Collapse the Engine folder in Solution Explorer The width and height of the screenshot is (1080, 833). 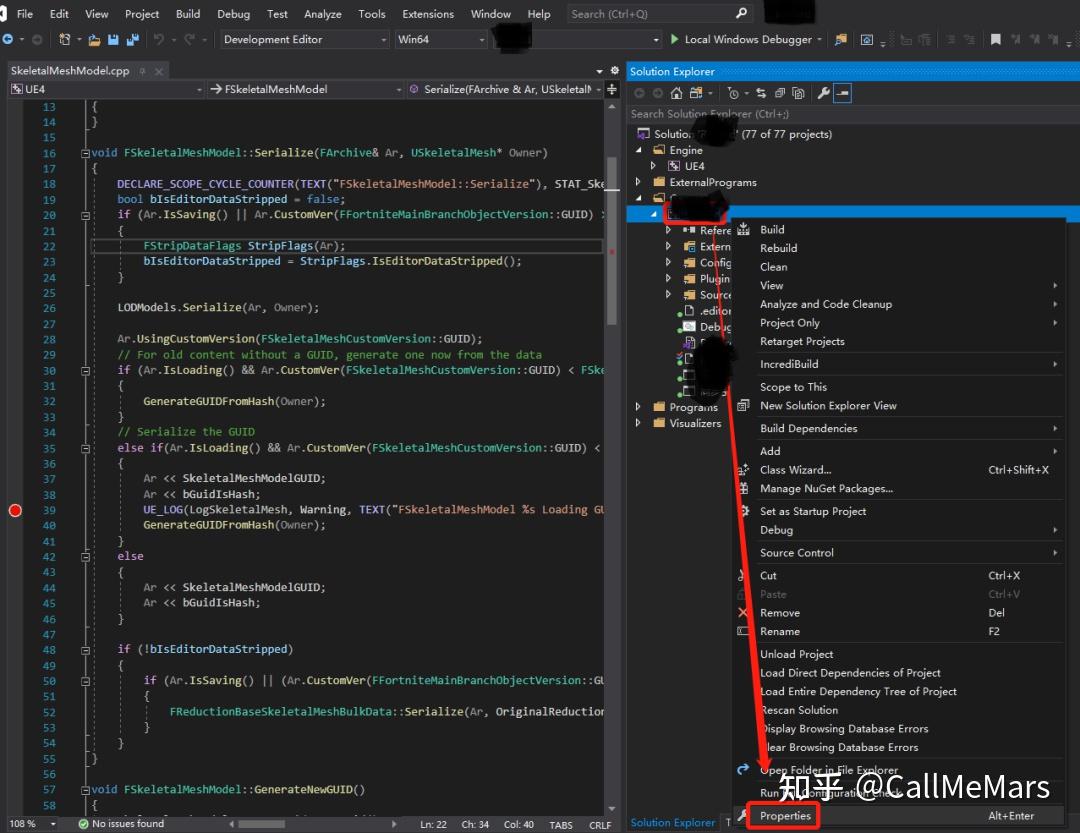tap(638, 150)
